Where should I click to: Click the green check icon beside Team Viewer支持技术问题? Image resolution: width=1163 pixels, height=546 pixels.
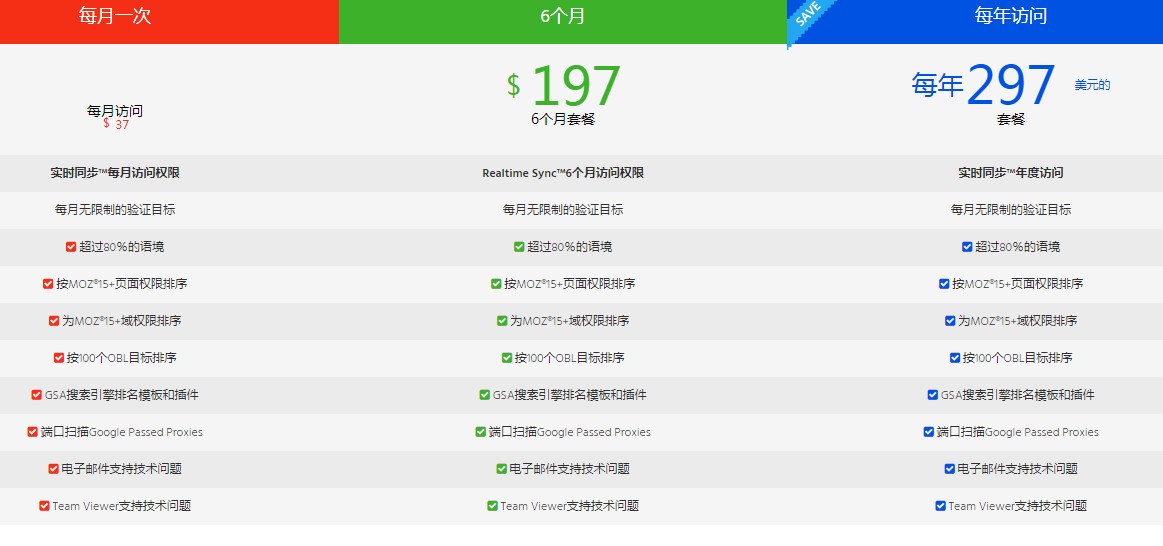(x=492, y=506)
